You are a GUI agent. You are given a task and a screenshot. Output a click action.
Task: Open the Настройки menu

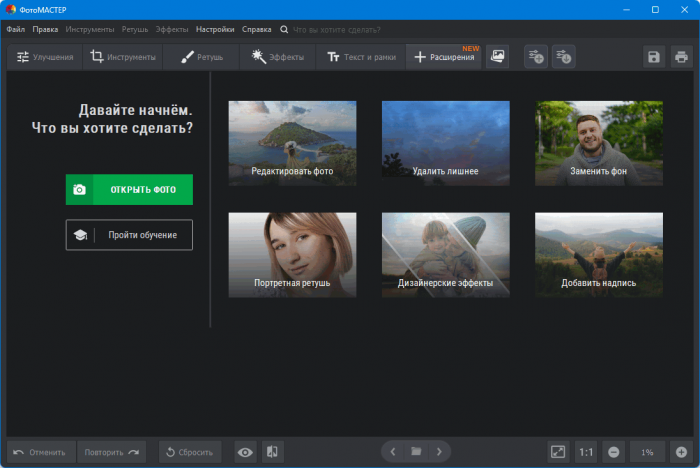pos(215,30)
